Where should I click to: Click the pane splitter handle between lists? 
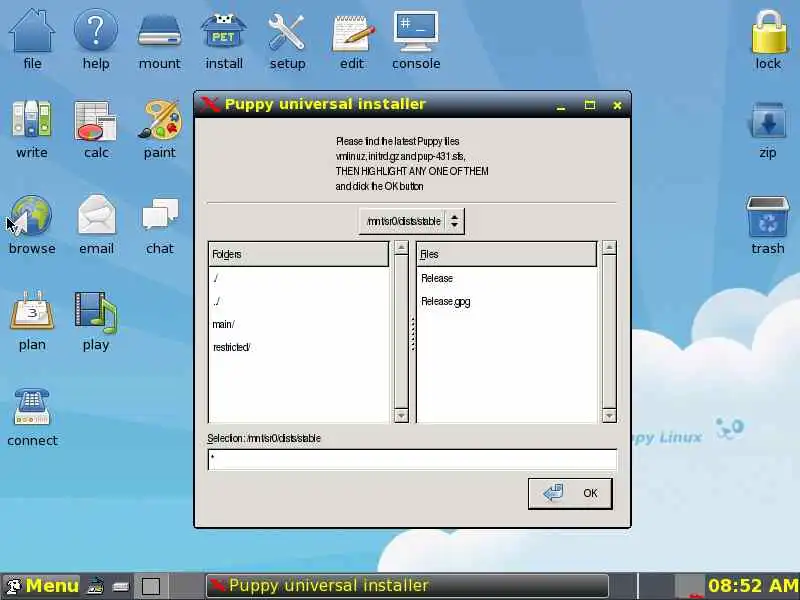413,334
